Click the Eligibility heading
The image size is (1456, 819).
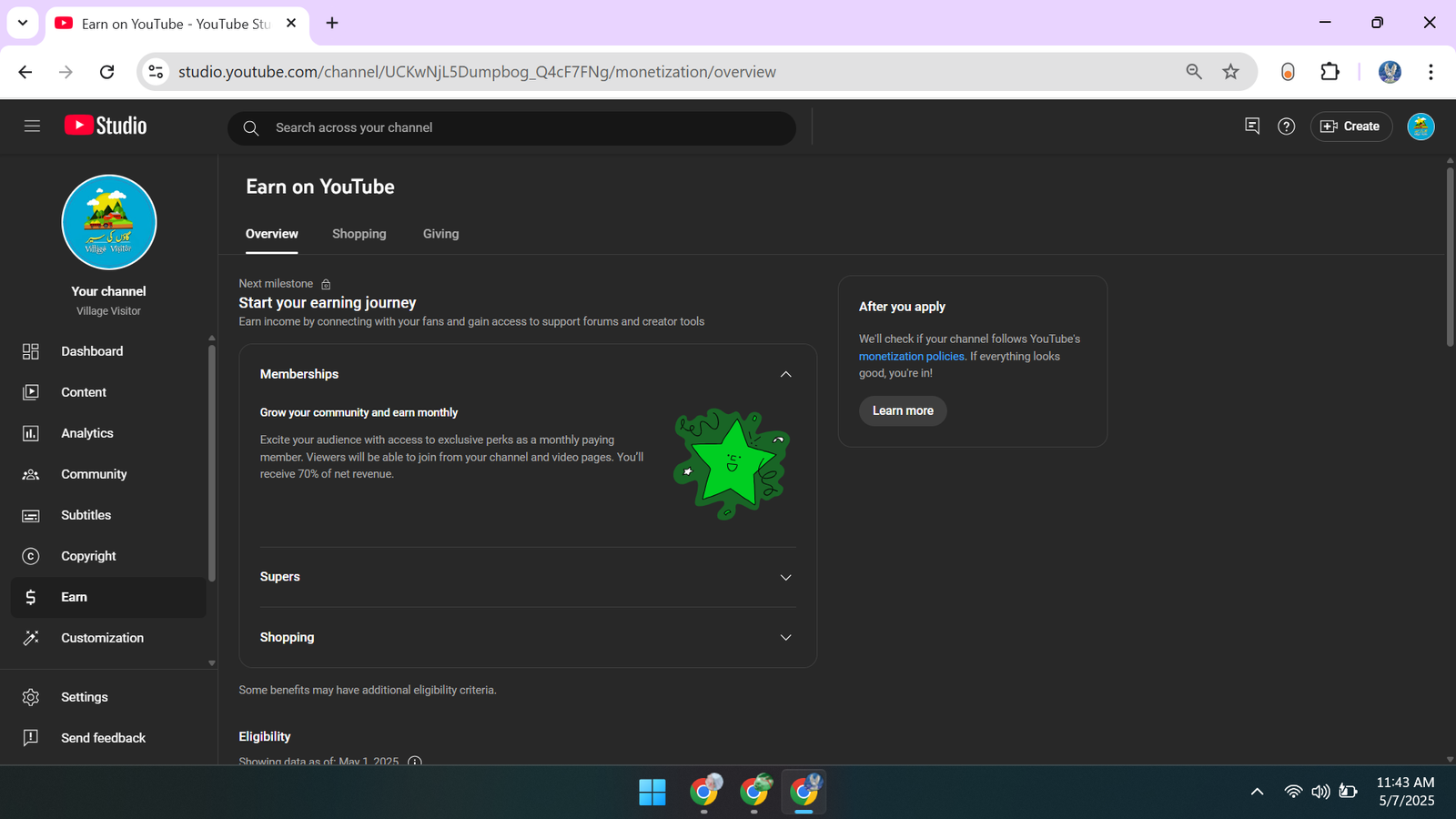point(265,736)
